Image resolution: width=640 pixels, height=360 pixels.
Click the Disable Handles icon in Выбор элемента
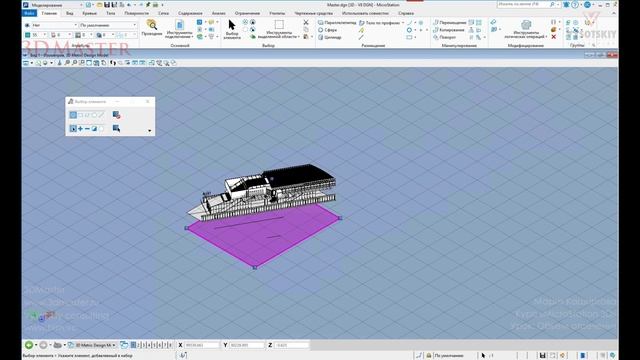point(116,115)
